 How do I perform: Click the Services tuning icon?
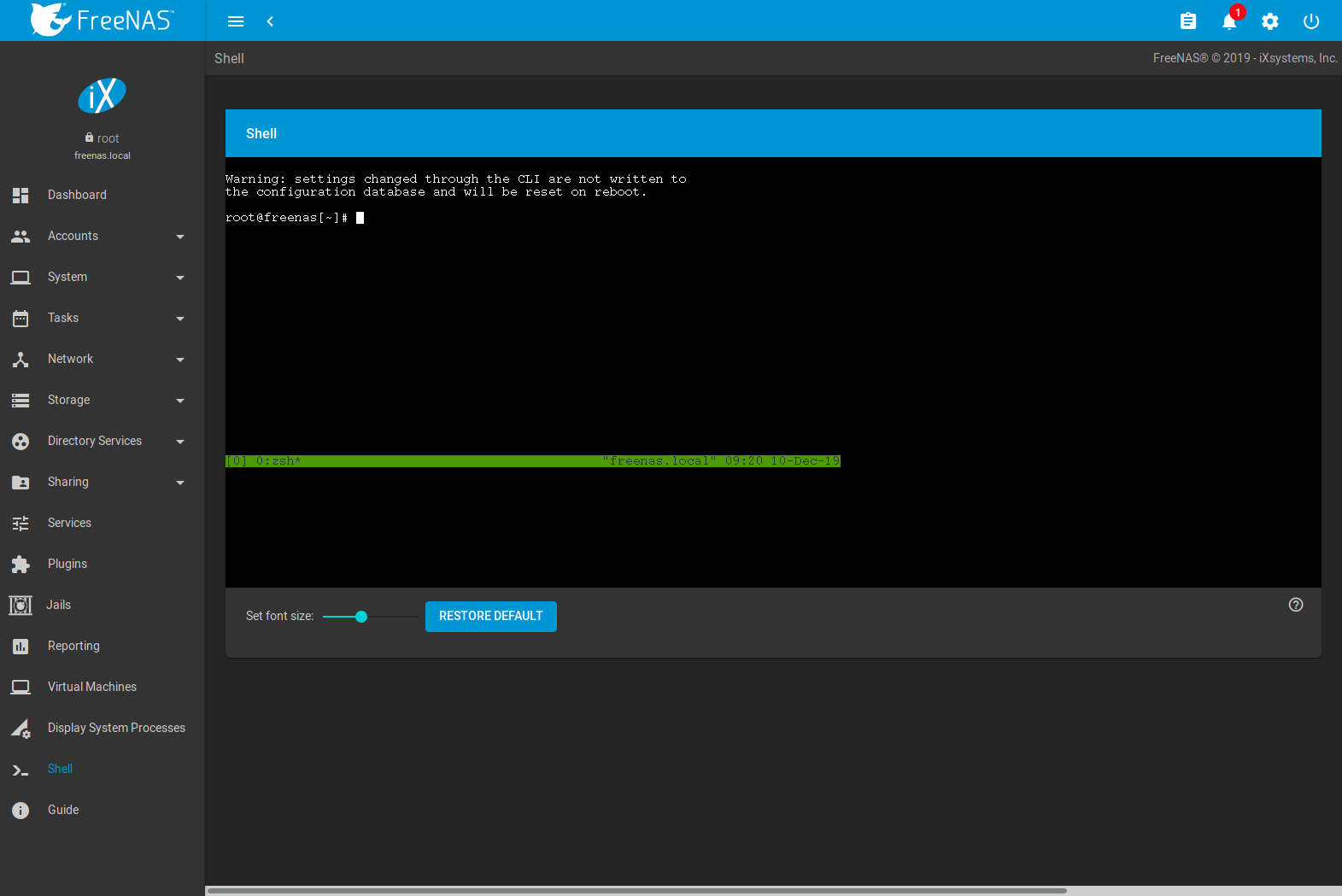[21, 524]
